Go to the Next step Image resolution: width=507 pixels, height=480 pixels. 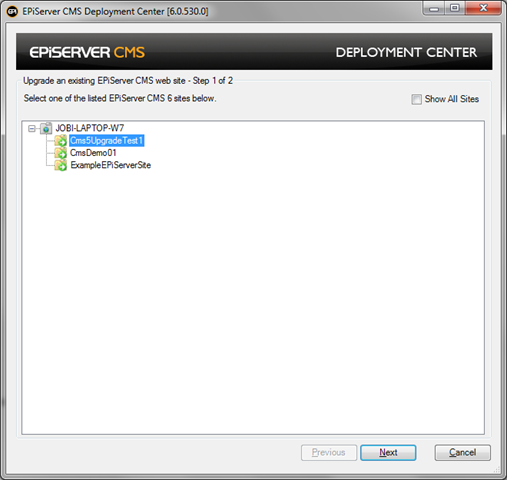[388, 453]
